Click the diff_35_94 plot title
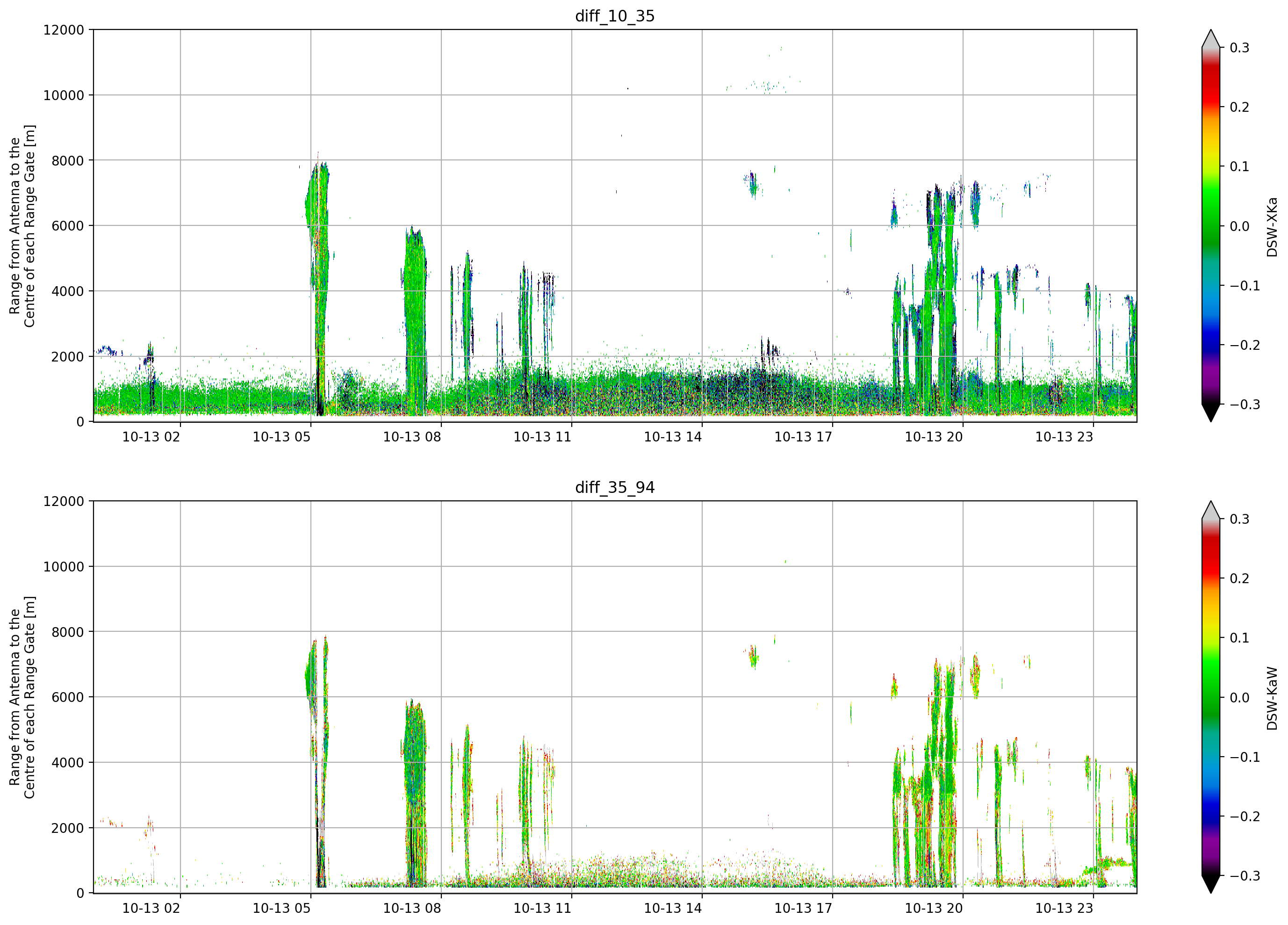1288x925 pixels. pos(615,487)
